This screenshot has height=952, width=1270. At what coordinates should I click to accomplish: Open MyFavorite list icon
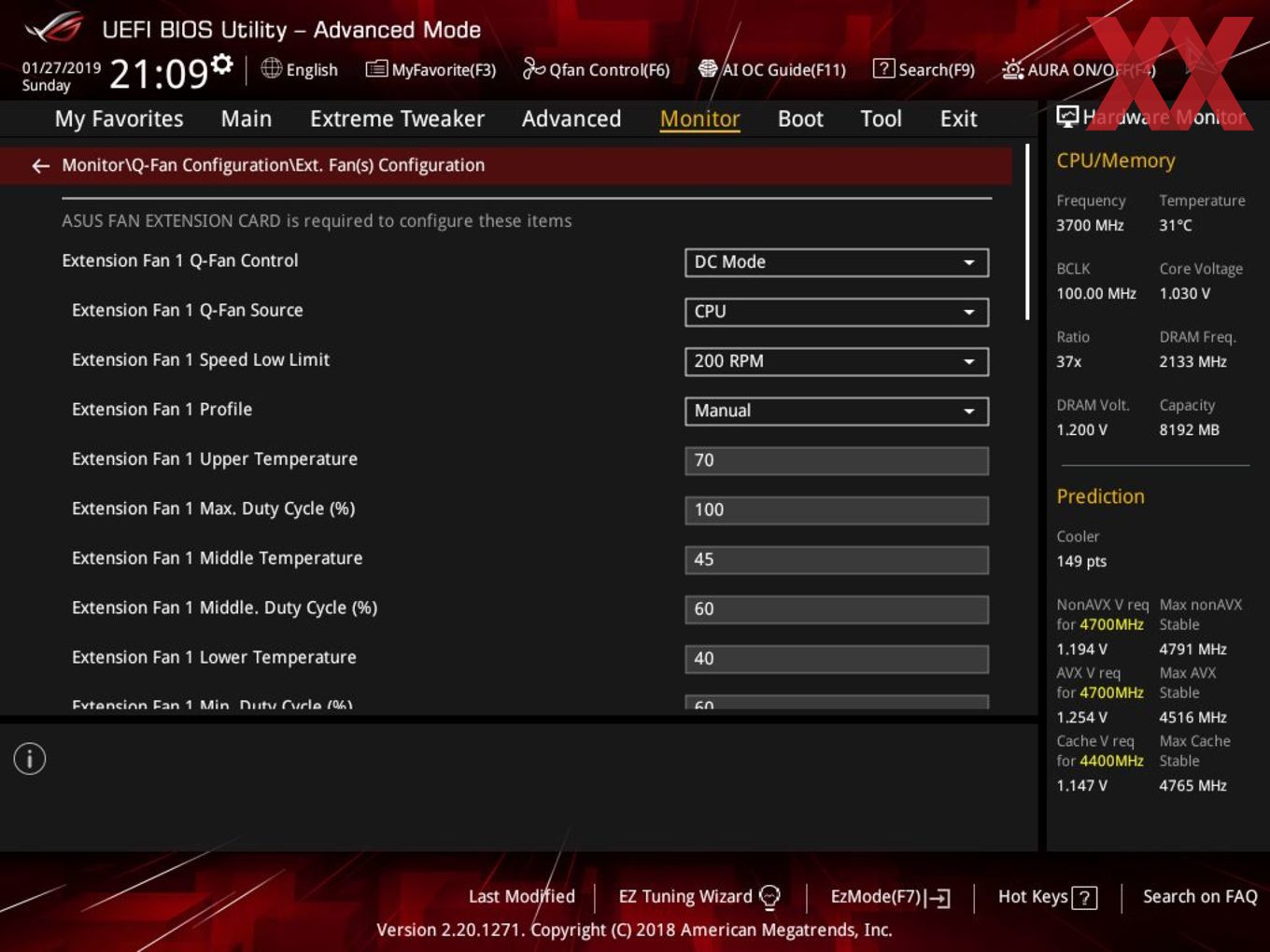click(x=376, y=69)
